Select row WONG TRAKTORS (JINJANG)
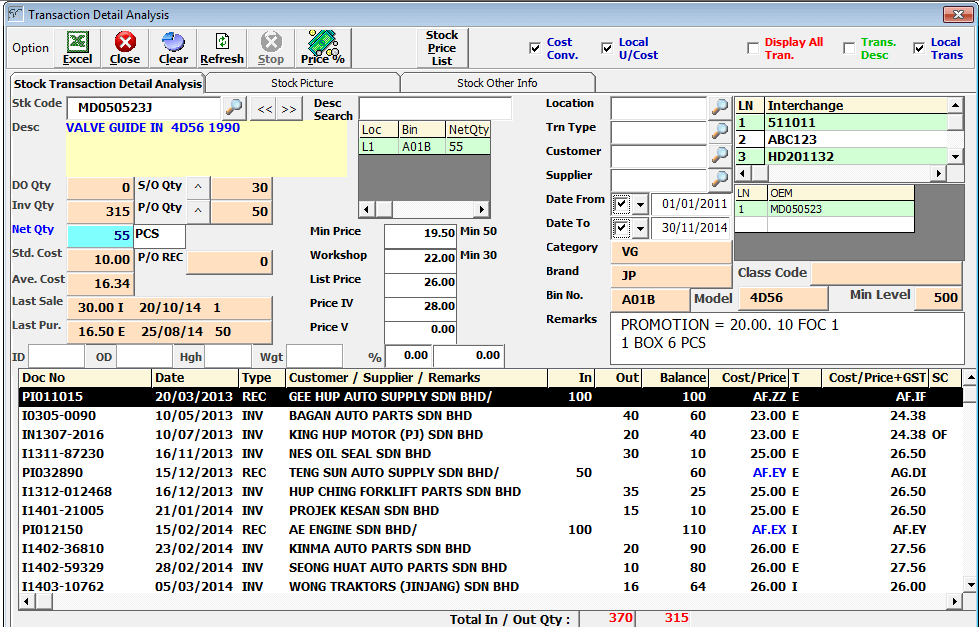 coord(491,586)
